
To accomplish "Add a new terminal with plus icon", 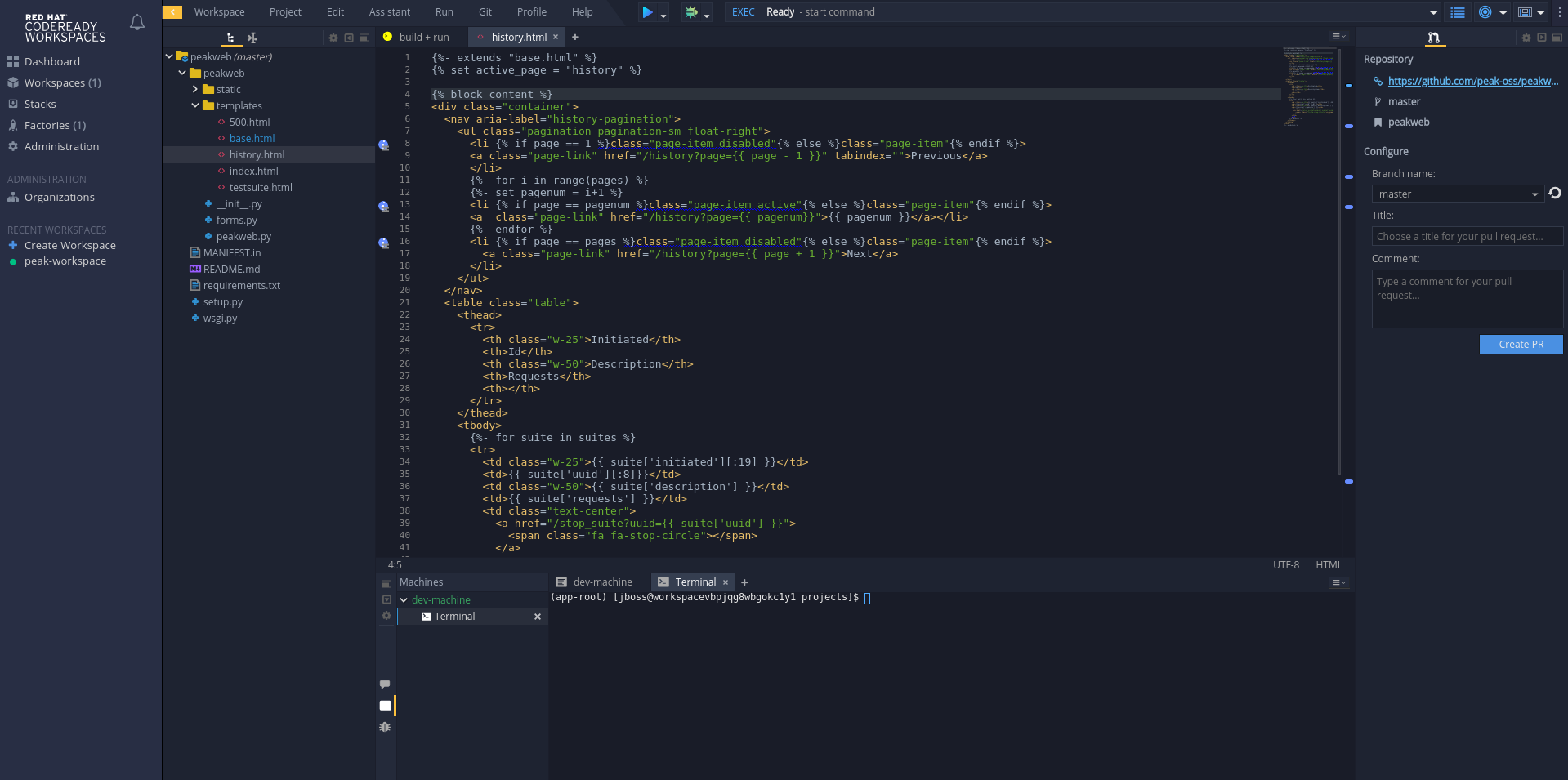I will (x=744, y=582).
